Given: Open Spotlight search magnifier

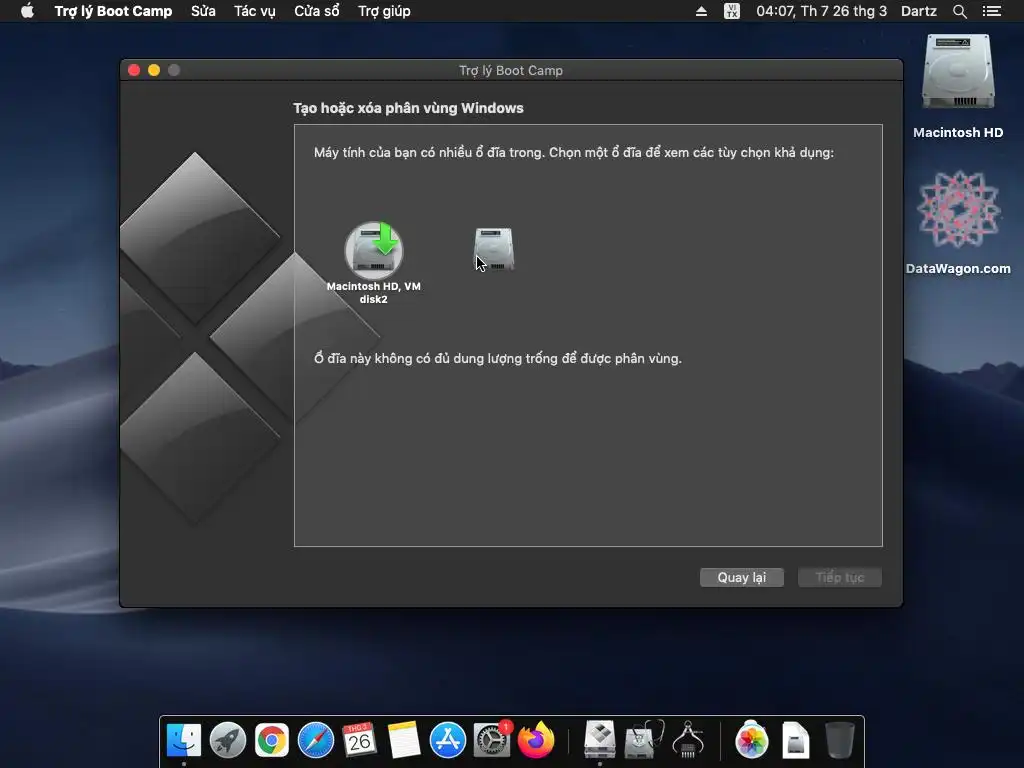Looking at the screenshot, I should pos(960,11).
